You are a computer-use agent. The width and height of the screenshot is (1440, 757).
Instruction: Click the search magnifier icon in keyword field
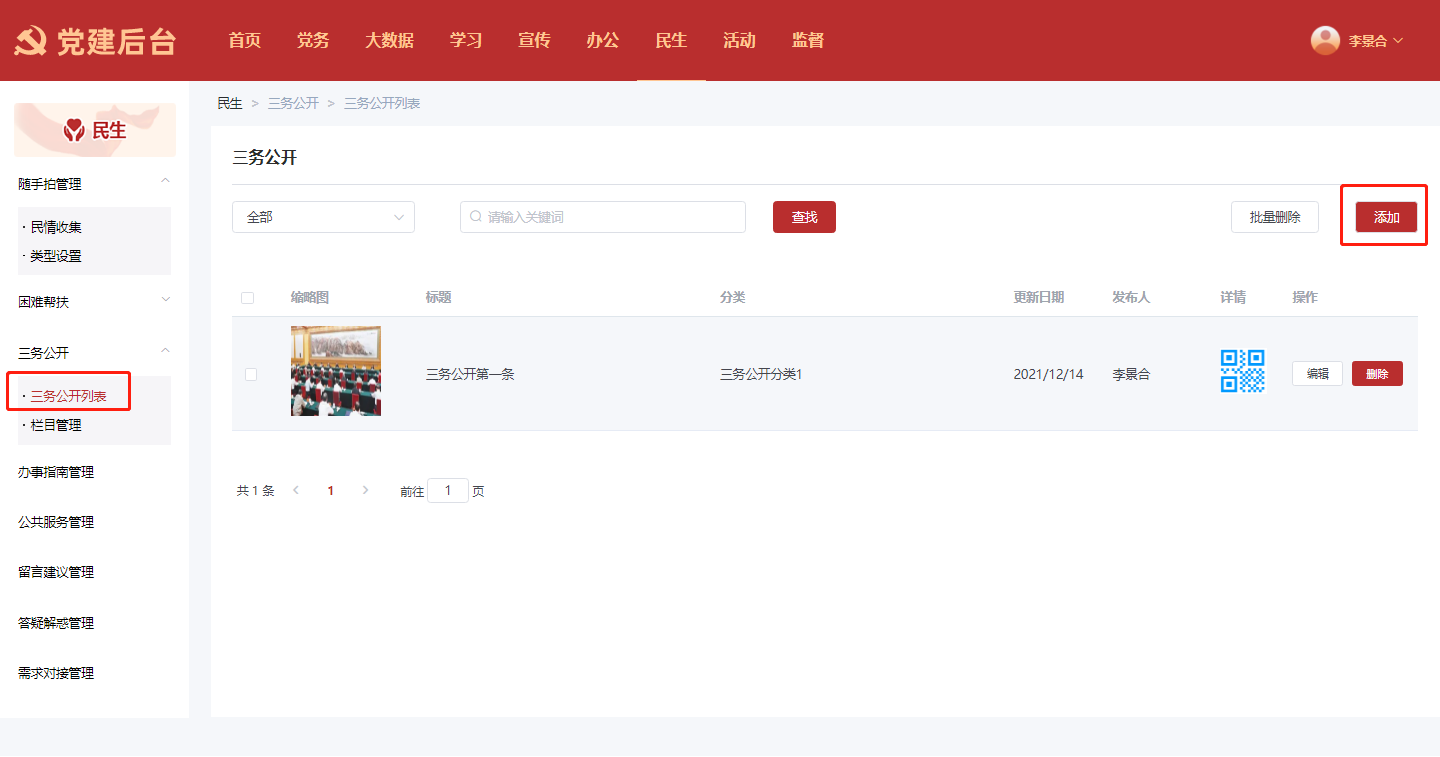[x=476, y=217]
